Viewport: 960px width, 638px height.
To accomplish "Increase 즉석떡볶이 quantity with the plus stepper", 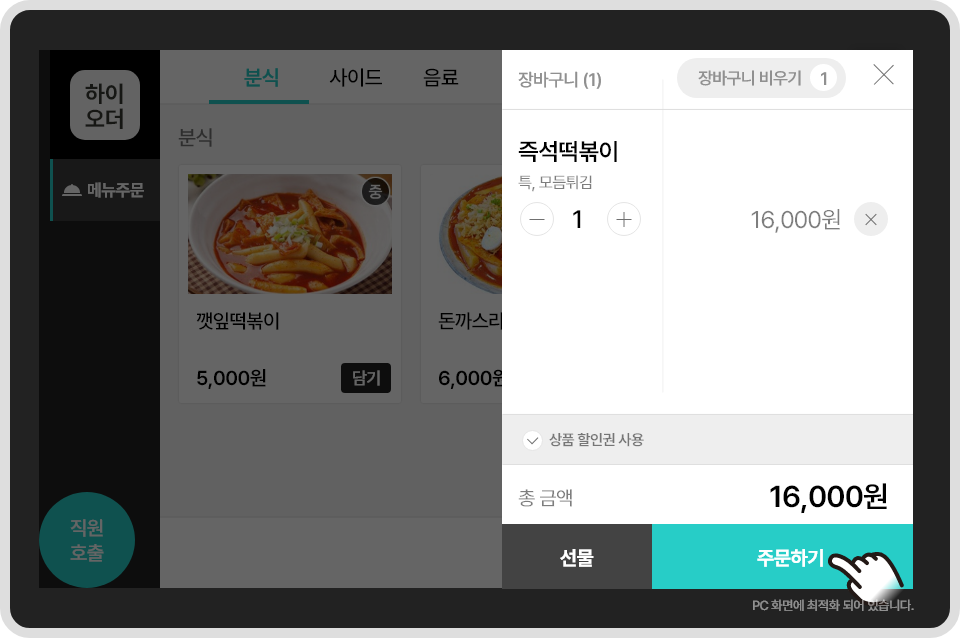I will coord(624,219).
